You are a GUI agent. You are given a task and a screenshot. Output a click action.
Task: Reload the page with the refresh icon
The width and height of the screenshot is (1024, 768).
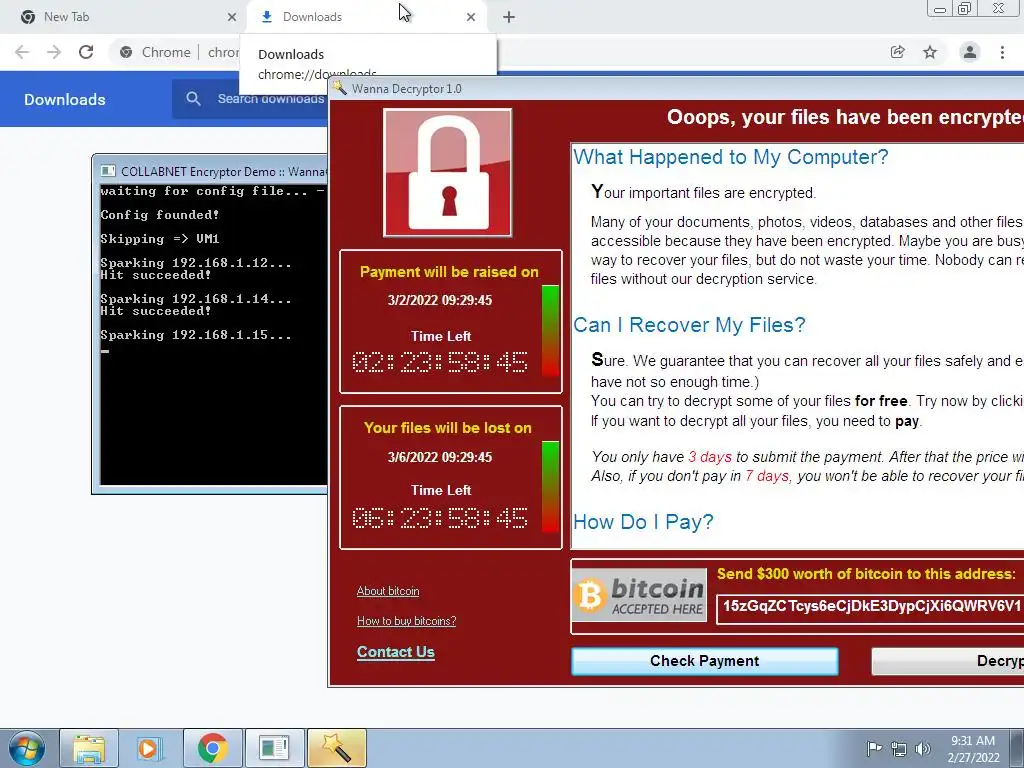[x=86, y=52]
